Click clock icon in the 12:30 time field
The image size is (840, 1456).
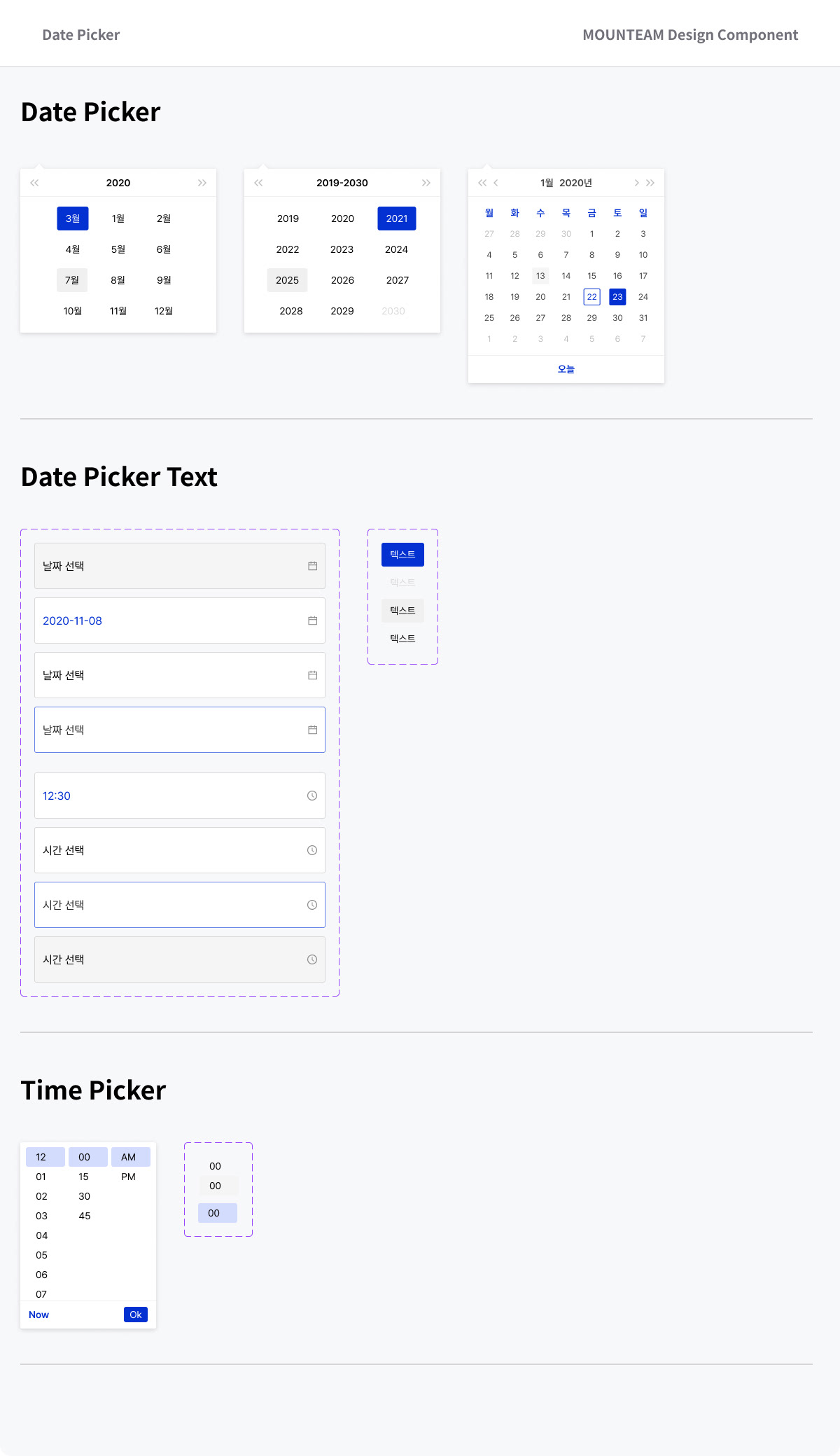point(312,796)
